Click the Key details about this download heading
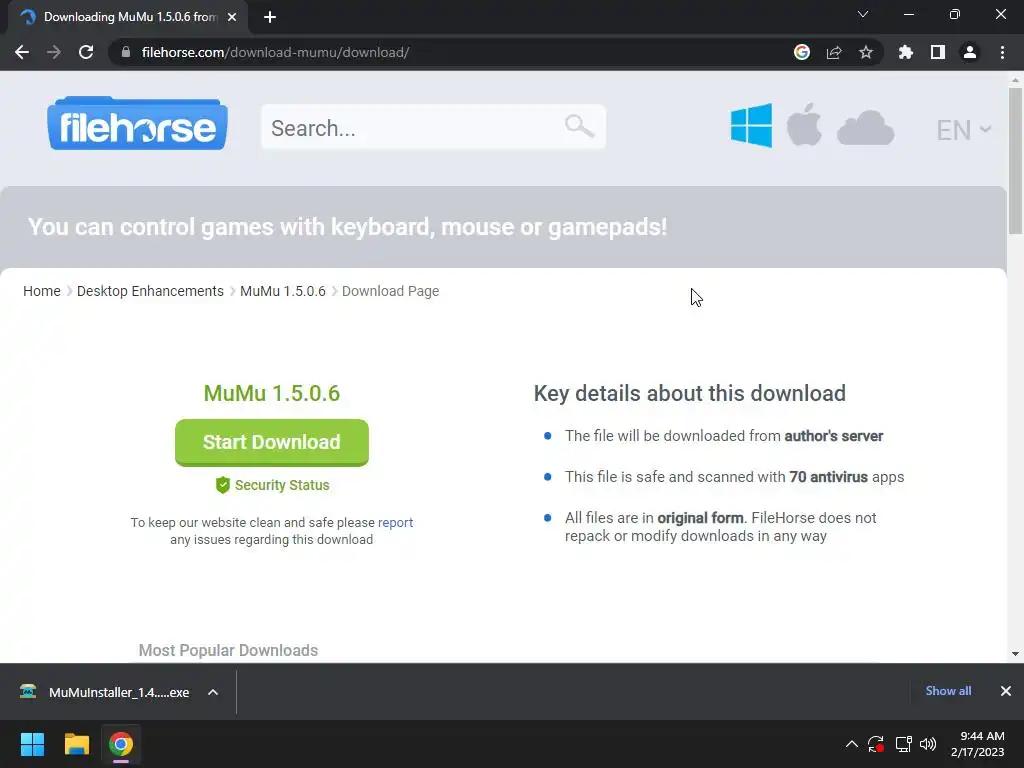 (x=690, y=394)
